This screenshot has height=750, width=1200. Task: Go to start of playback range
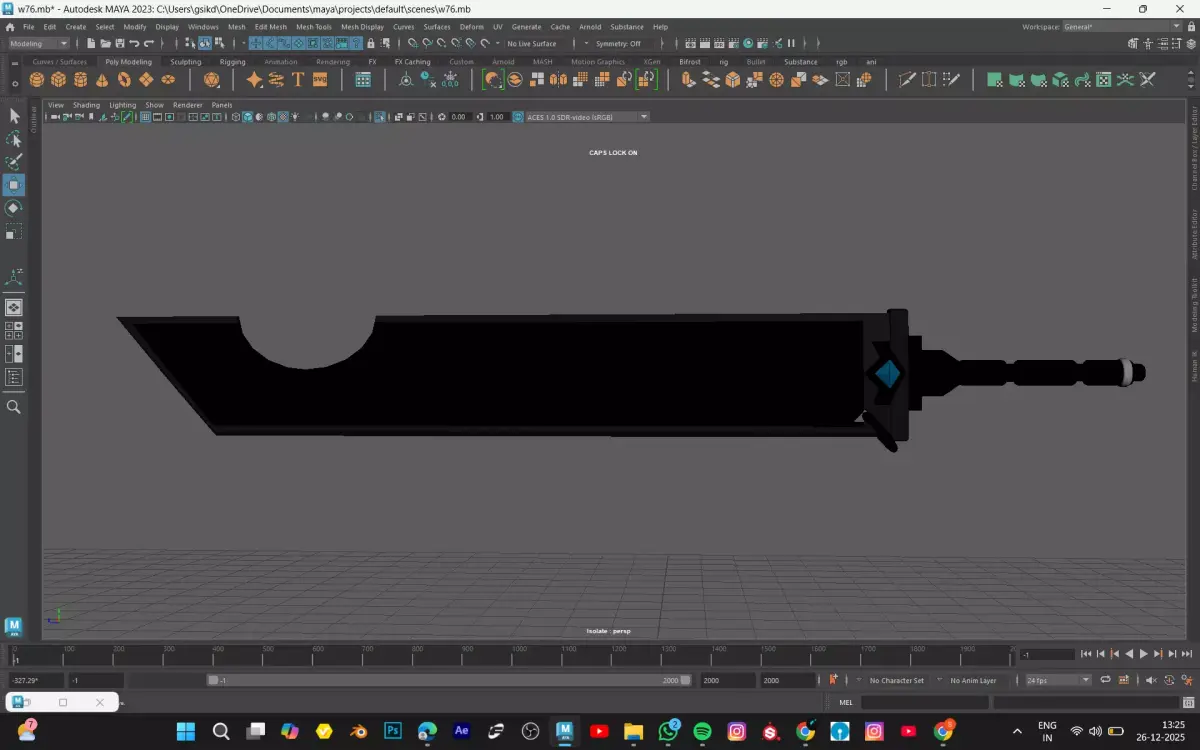(x=1087, y=654)
